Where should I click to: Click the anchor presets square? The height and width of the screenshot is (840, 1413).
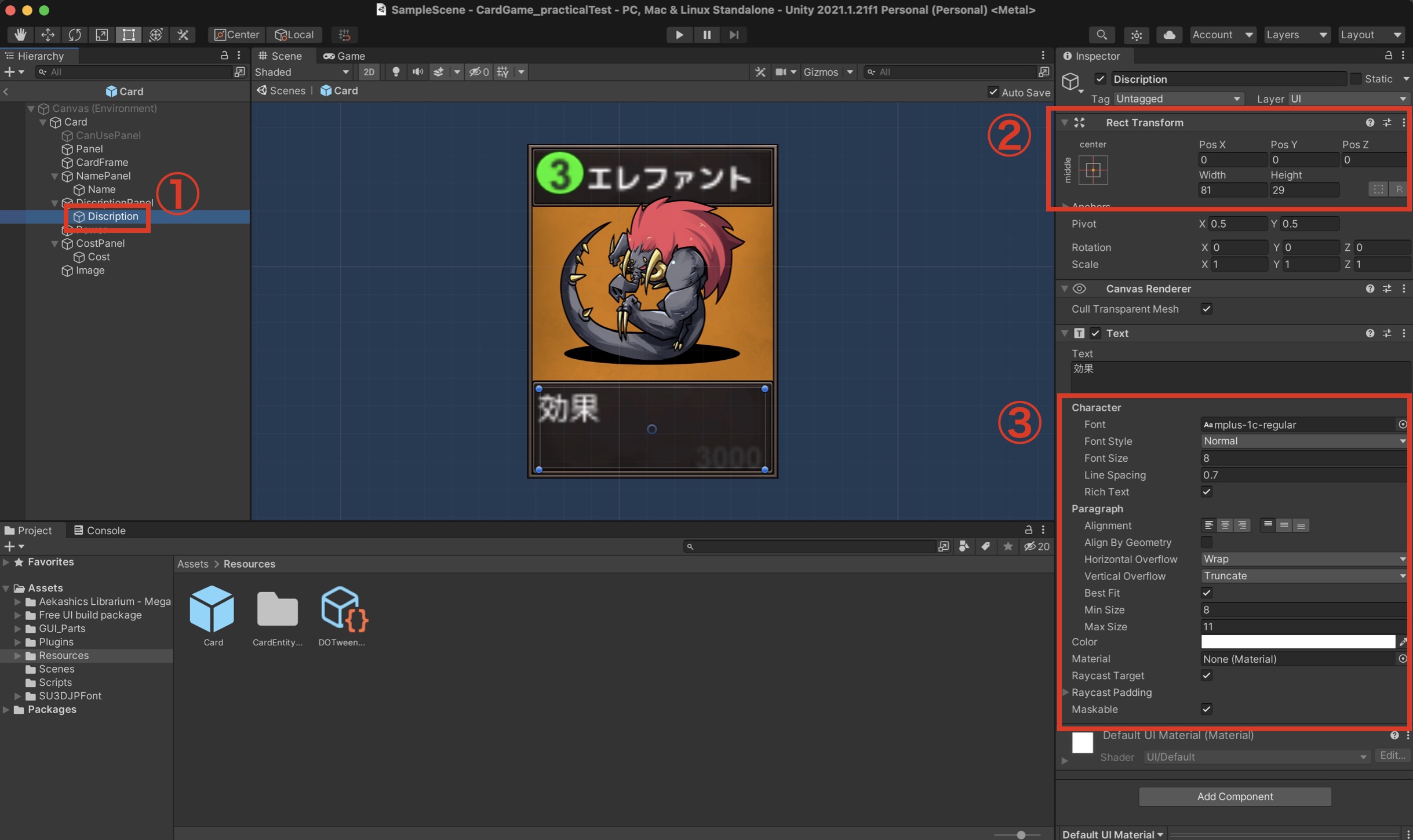coord(1093,170)
